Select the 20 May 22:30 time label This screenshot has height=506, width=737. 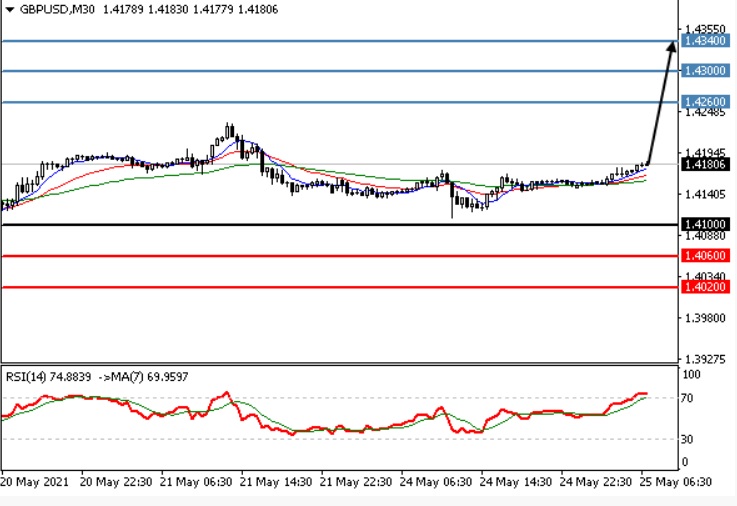click(x=116, y=482)
